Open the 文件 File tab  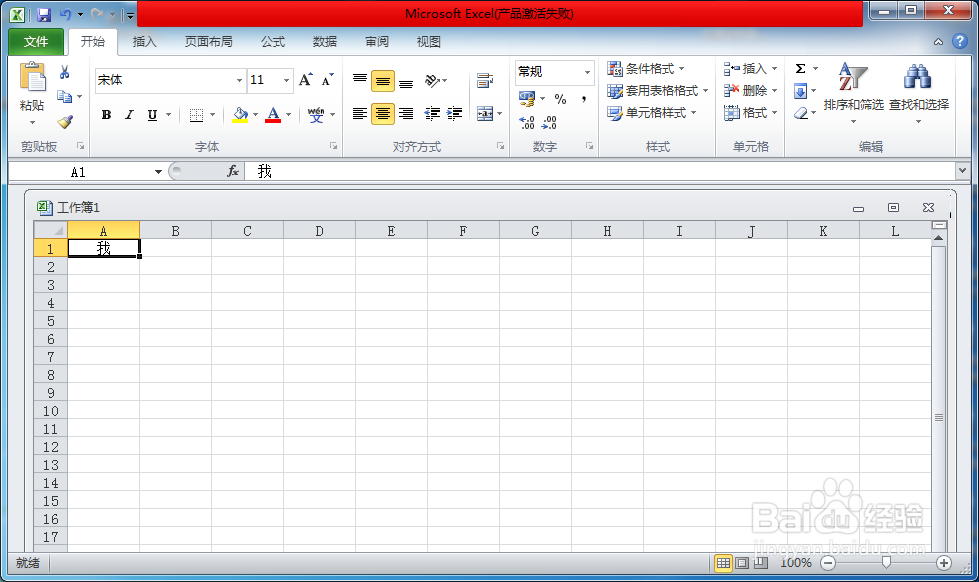click(x=36, y=42)
